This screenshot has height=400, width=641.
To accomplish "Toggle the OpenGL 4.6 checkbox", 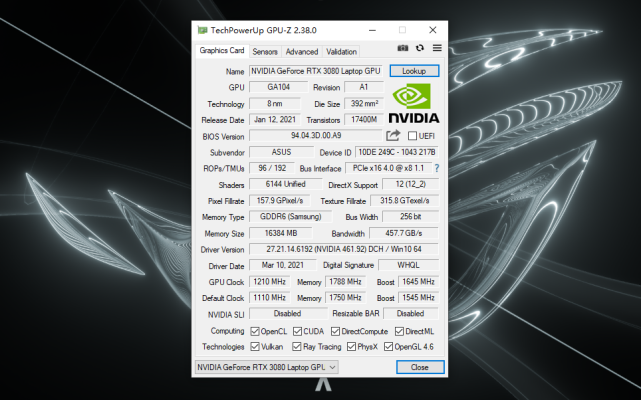I will click(388, 346).
